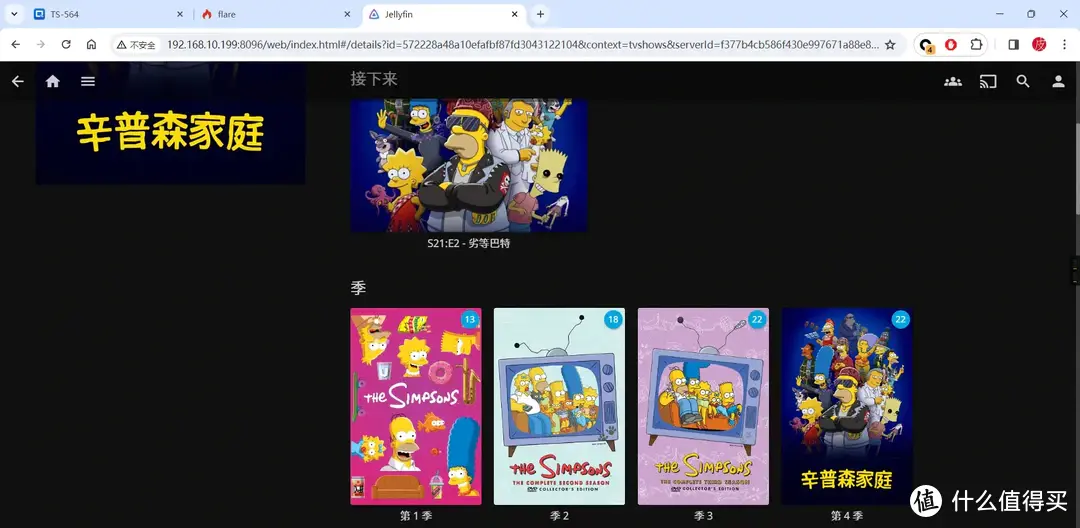The width and height of the screenshot is (1080, 528).
Task: Go to Jellyfin home via house icon
Action: tap(52, 81)
